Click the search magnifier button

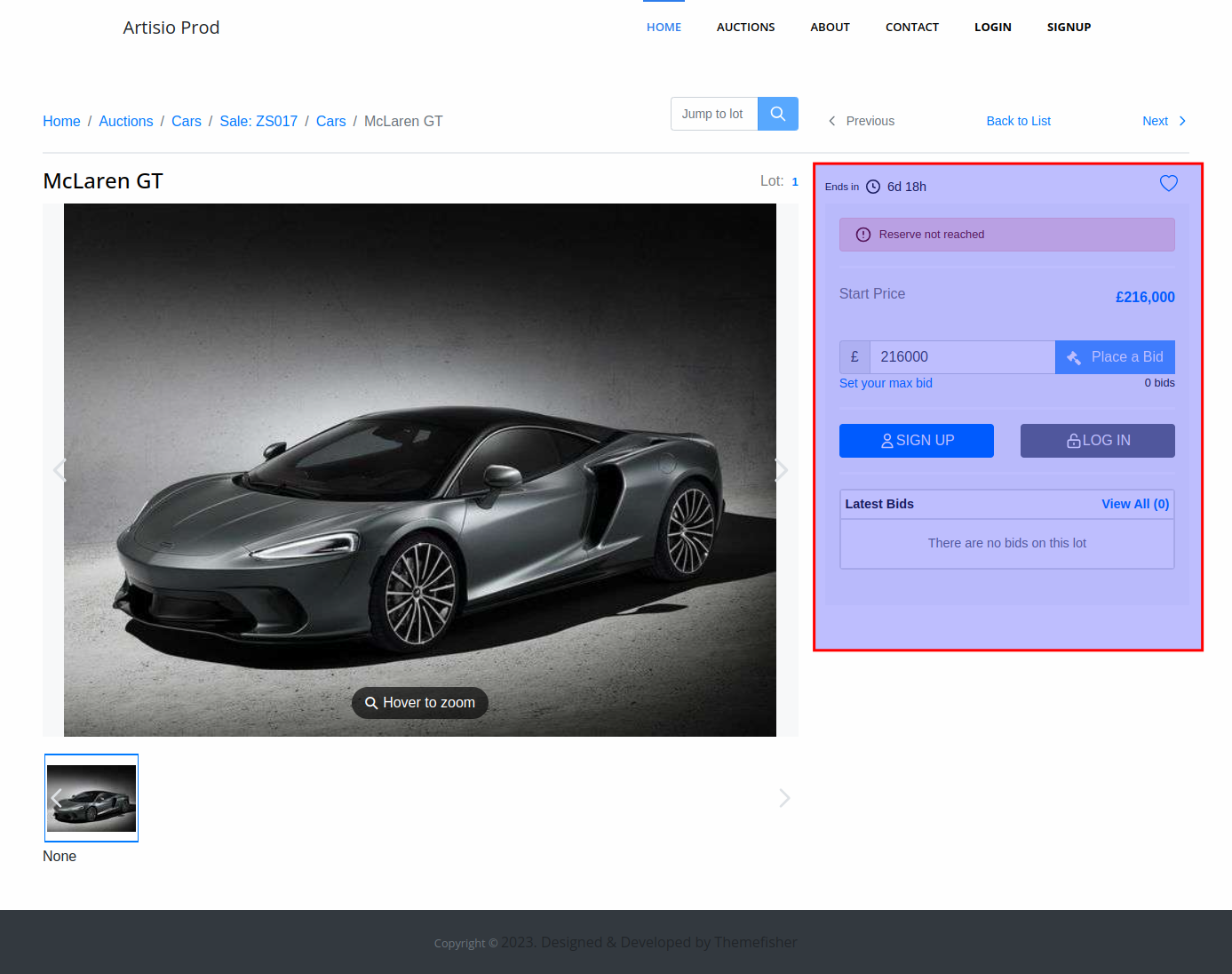(x=777, y=114)
